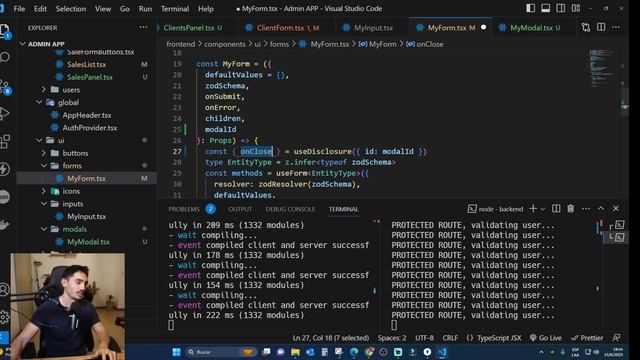Open File Explorer from the taskbar
640x360 pixels.
pos(295,352)
